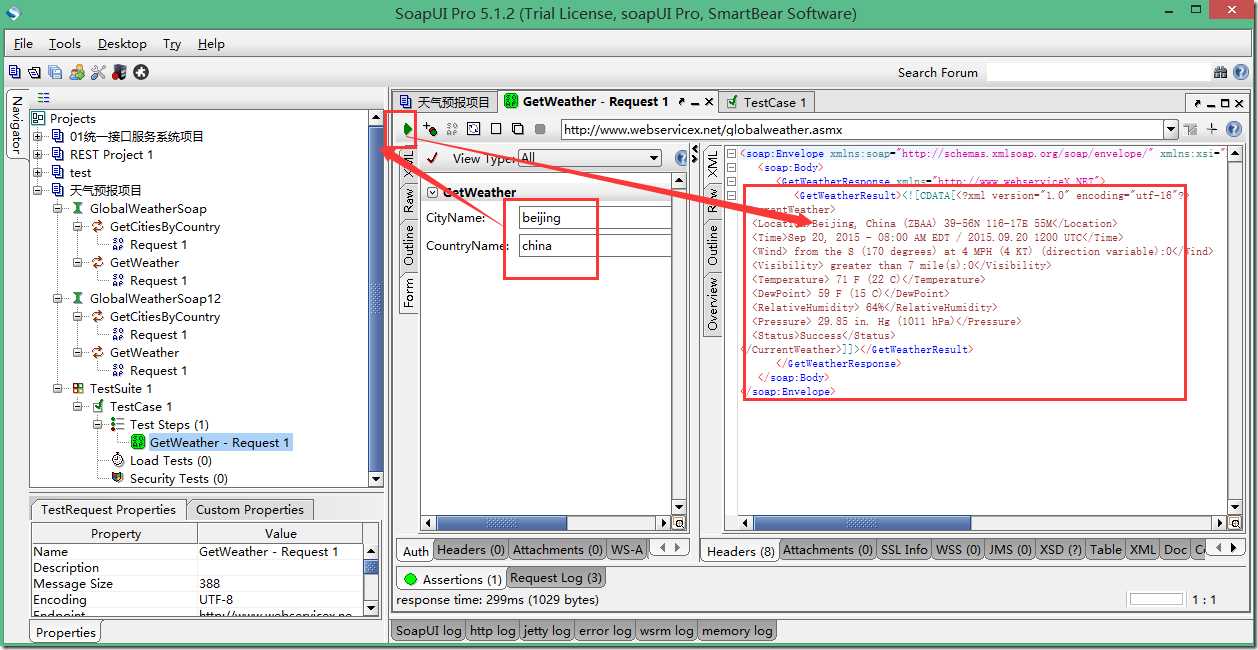1258x650 pixels.
Task: Click the blue circular-arrows icon in the request toolbar
Action: pos(474,129)
